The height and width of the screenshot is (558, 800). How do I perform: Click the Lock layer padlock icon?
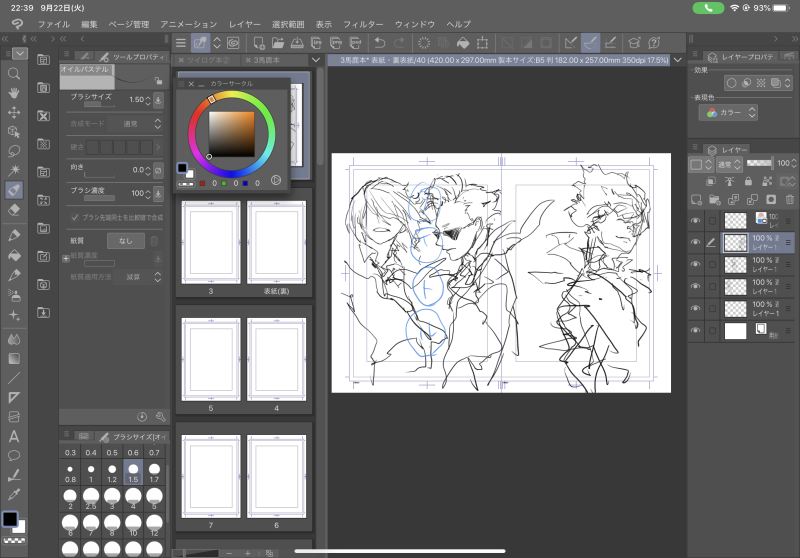(748, 181)
